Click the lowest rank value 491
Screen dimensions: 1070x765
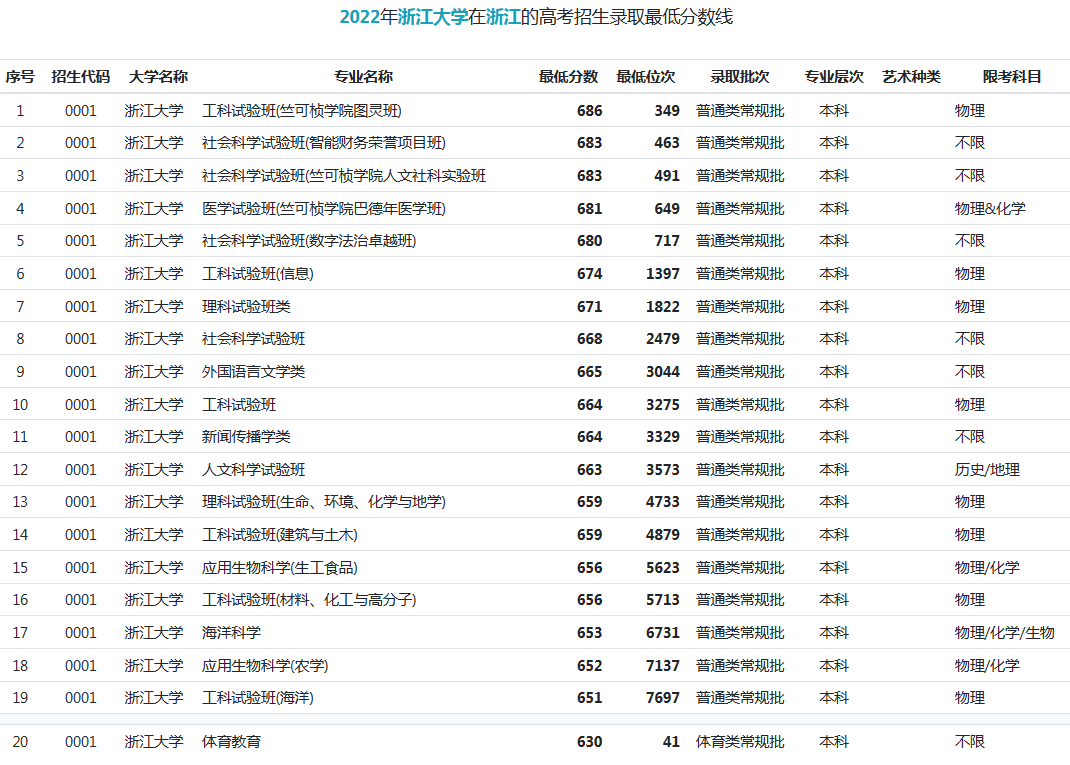[x=667, y=176]
